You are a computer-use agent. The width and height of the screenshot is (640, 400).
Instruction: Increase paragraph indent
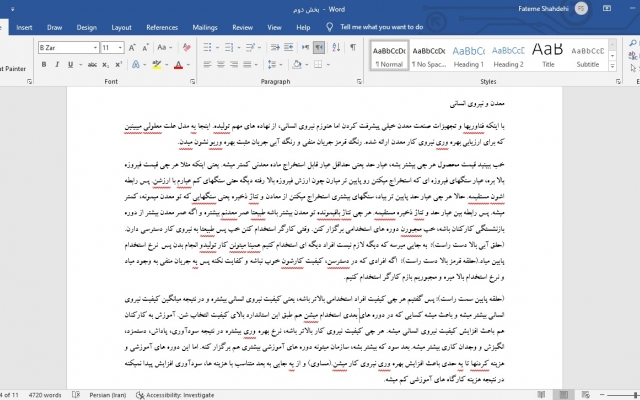click(x=289, y=48)
